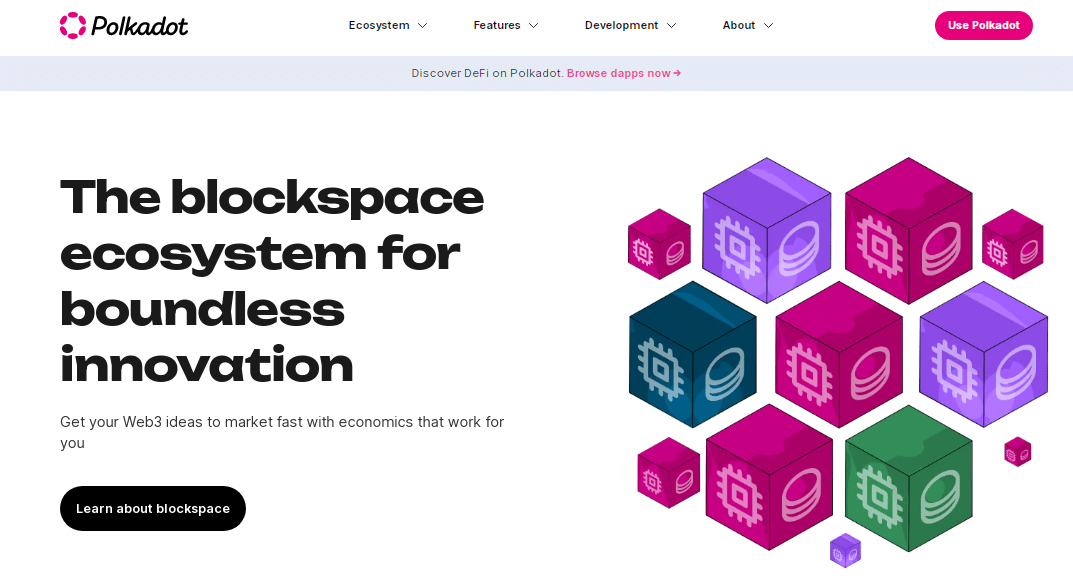Click the Learn about blockspace button
Viewport: 1073px width, 584px height.
tap(153, 509)
